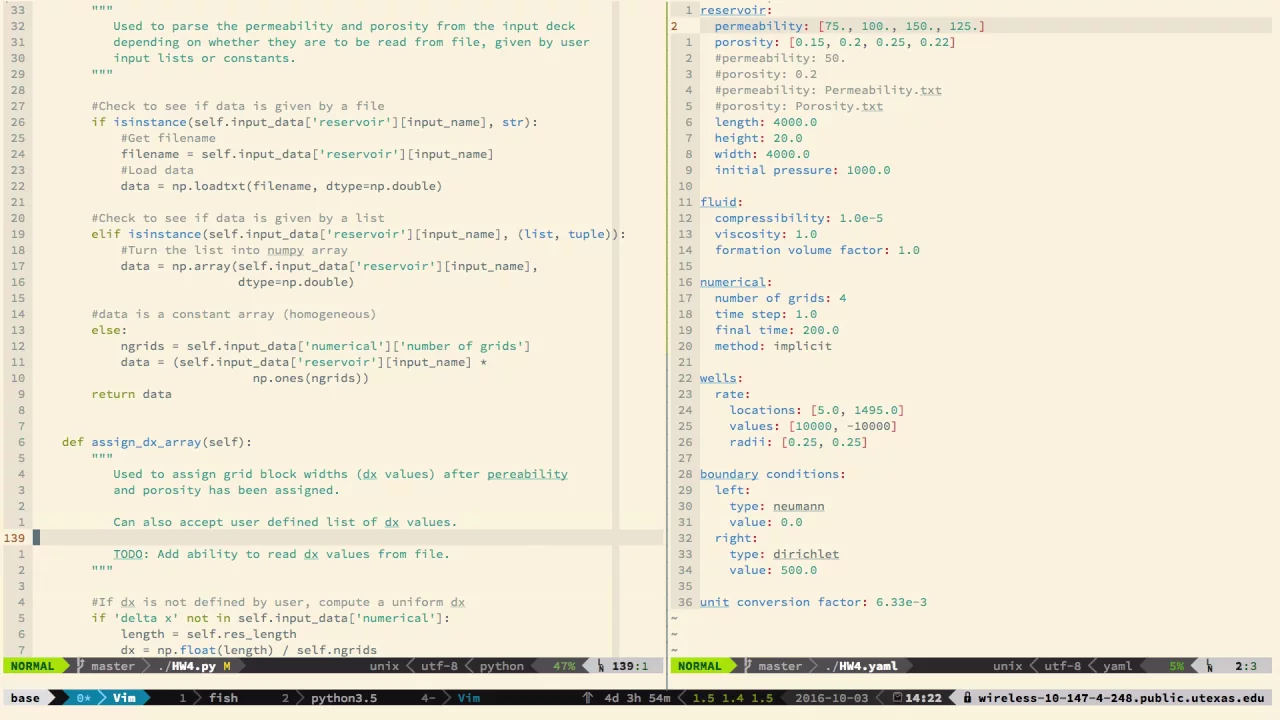Click the 'type: dirichlet' entry
Image resolution: width=1280 pixels, height=720 pixels.
point(784,554)
